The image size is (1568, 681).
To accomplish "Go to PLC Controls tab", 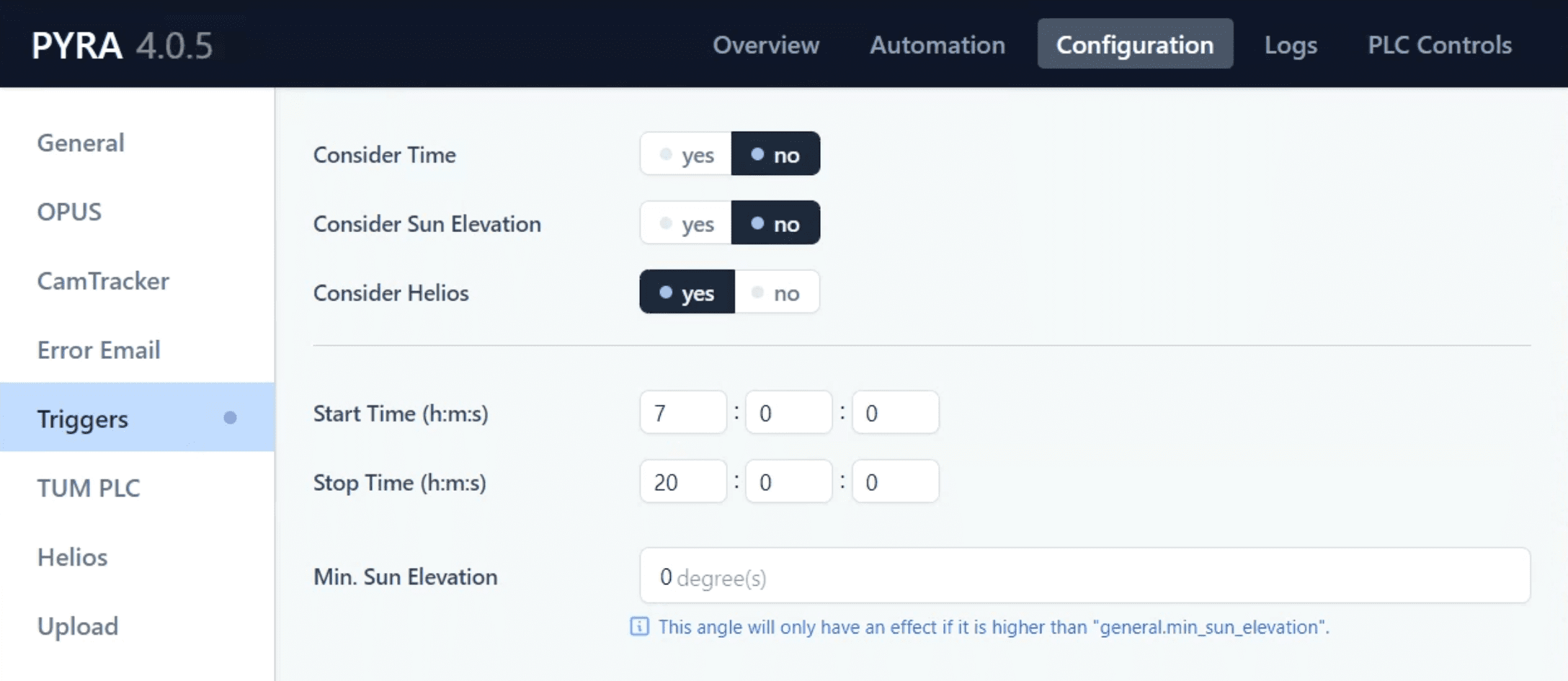I will (1439, 45).
